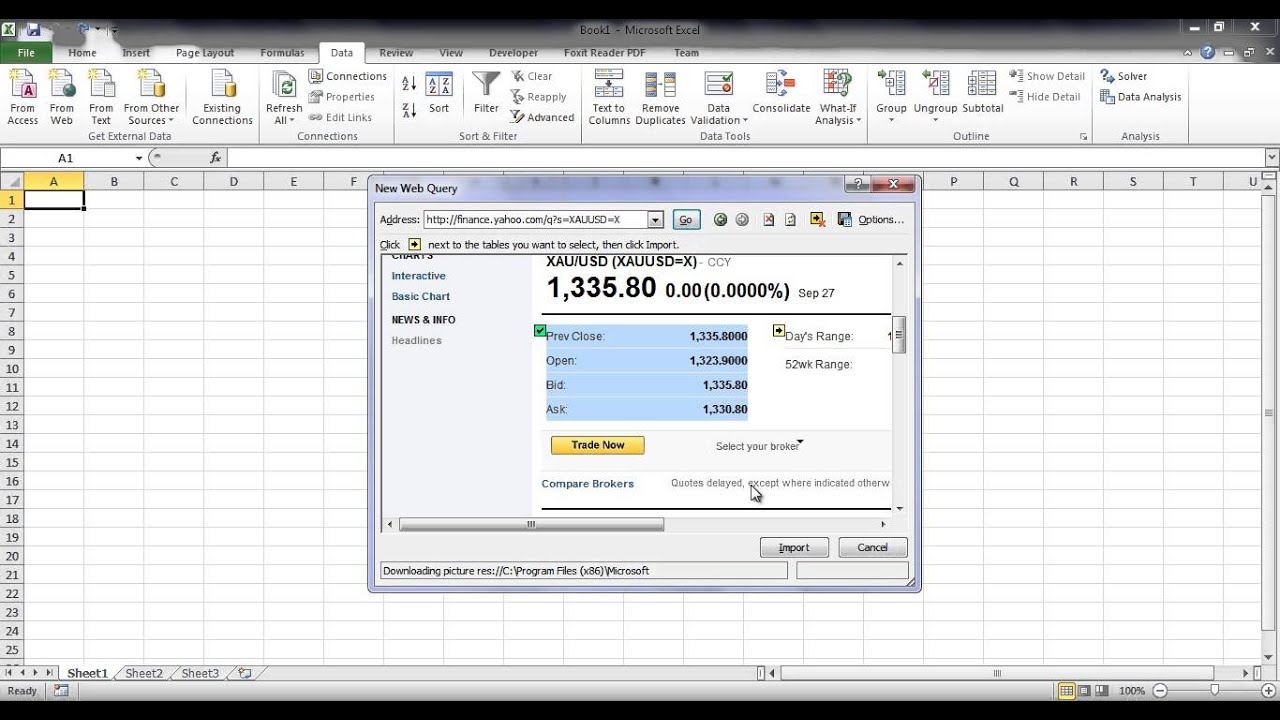
Task: Open Data Analysis tool
Action: coord(1141,97)
